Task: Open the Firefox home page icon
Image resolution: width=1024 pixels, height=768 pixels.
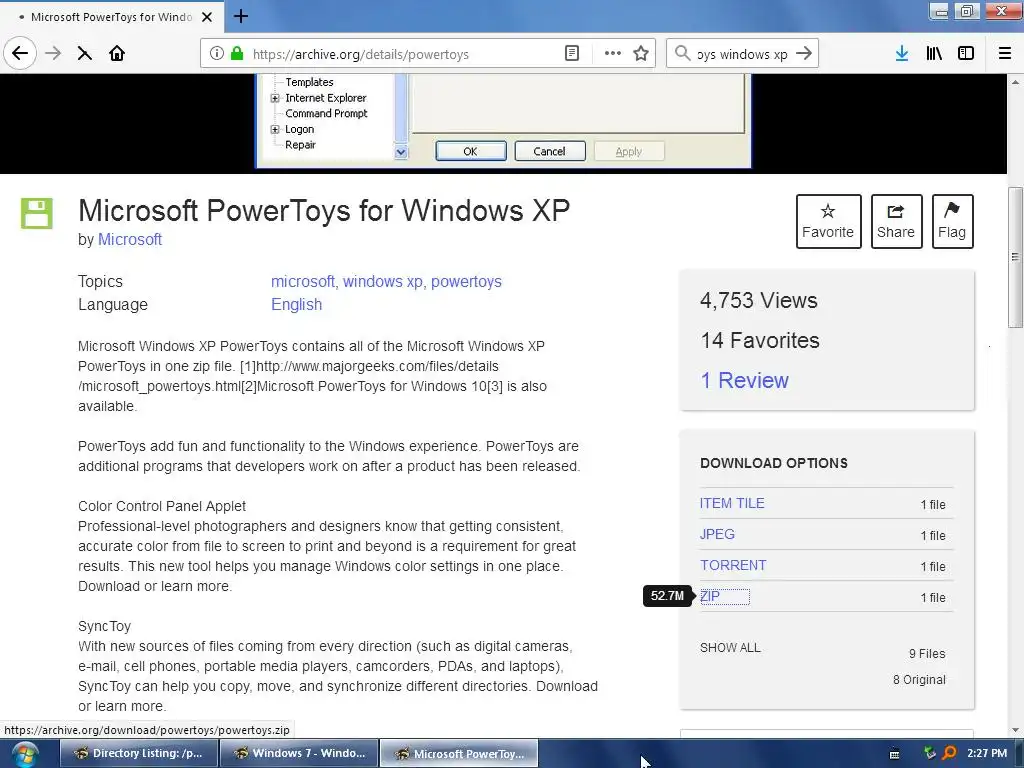Action: pyautogui.click(x=117, y=54)
